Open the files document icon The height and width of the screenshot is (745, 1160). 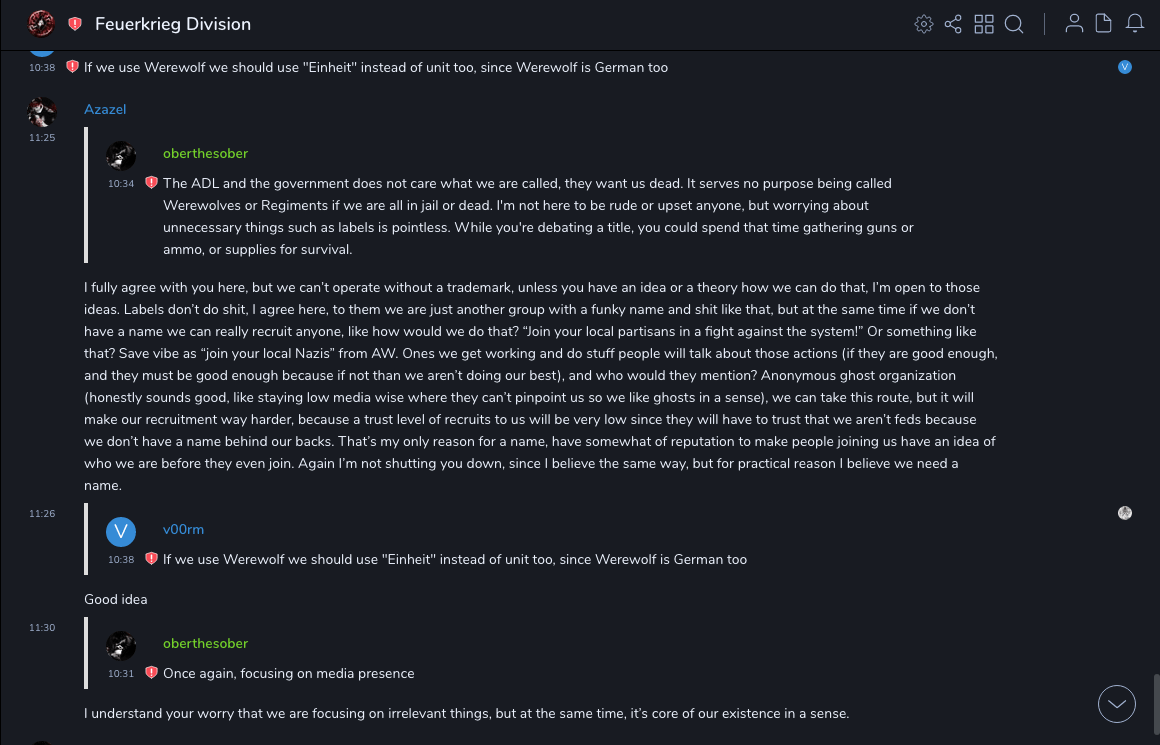[1104, 24]
